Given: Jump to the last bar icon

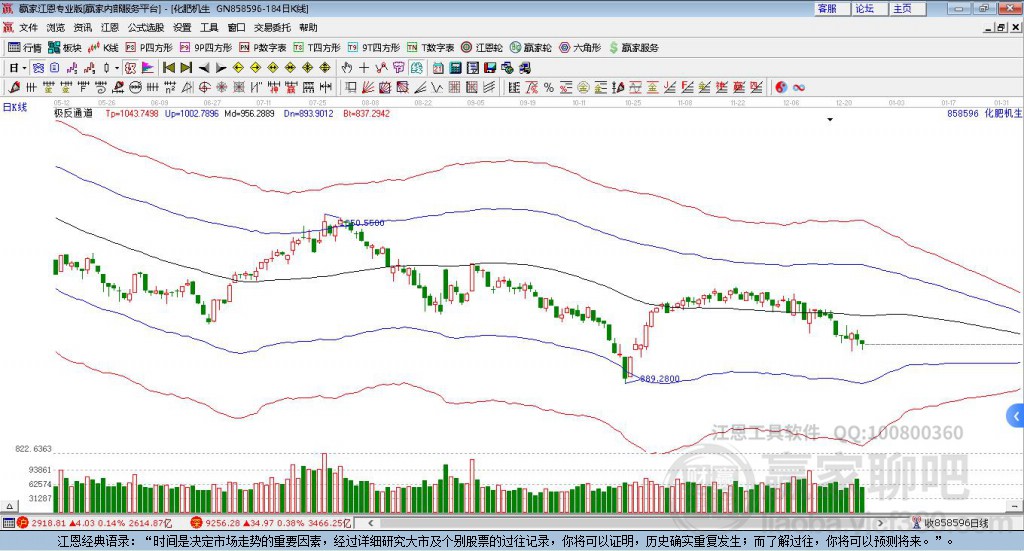Looking at the screenshot, I should [186, 68].
